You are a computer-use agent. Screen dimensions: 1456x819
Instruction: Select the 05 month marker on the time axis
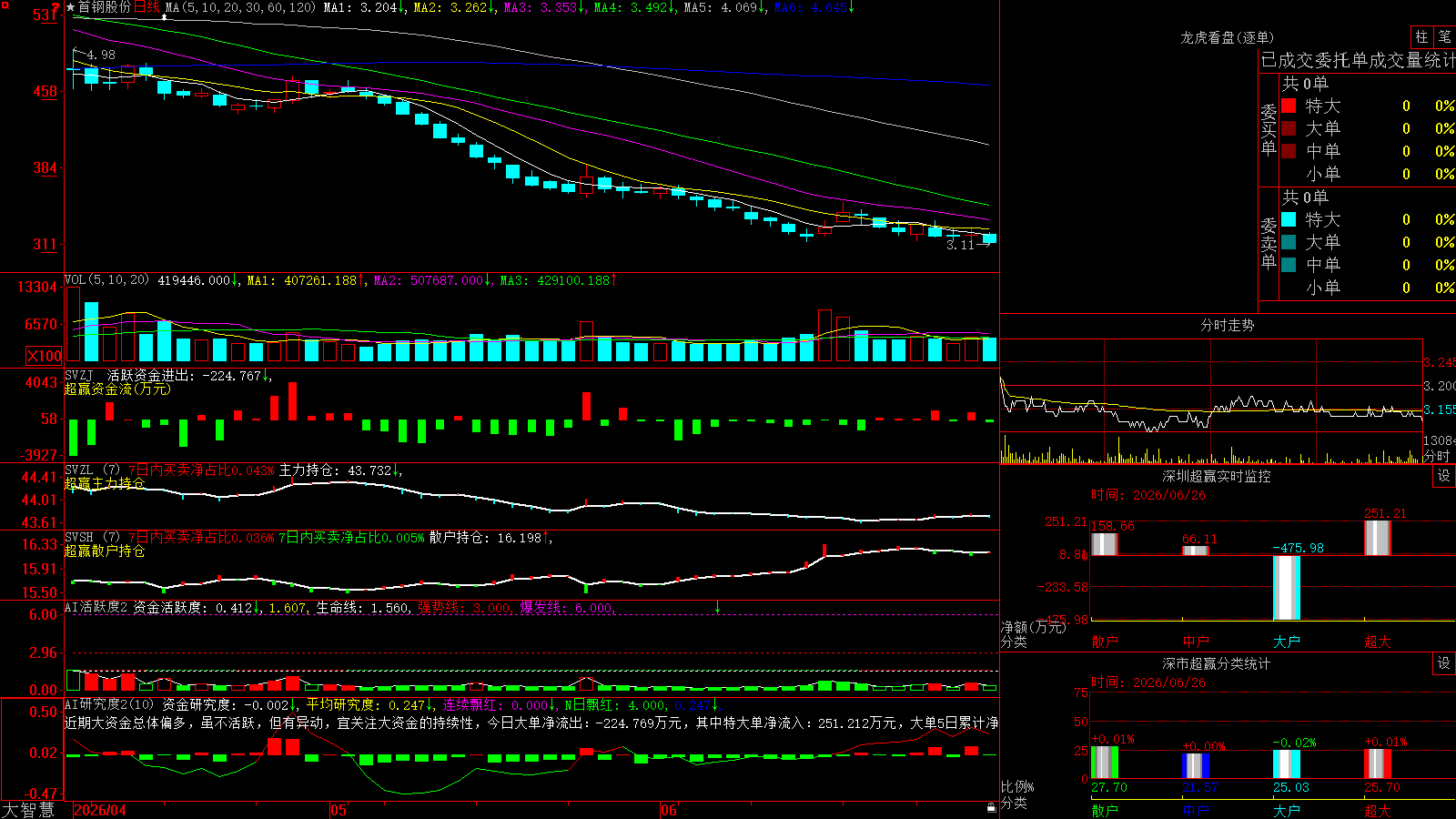point(339,810)
